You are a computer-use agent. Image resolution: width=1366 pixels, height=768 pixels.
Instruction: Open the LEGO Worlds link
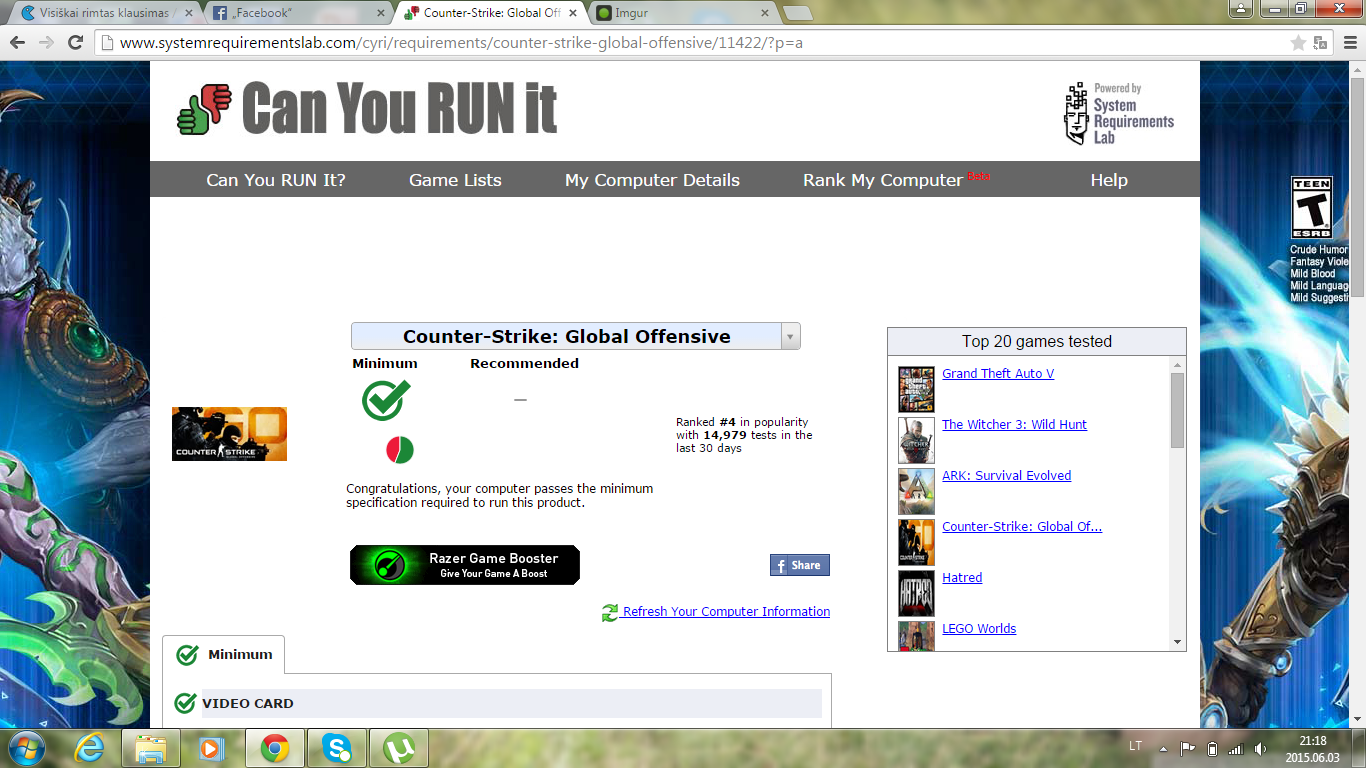[979, 628]
